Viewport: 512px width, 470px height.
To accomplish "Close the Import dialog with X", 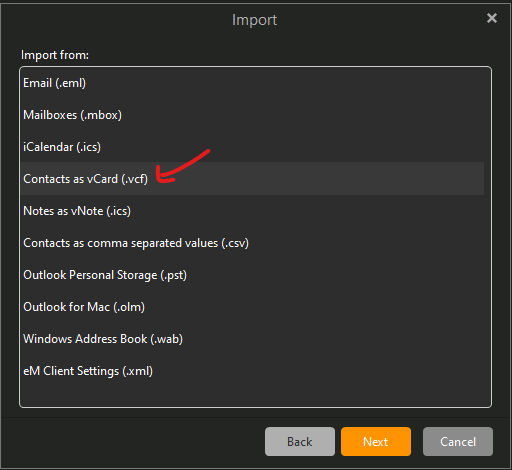I will [x=492, y=18].
